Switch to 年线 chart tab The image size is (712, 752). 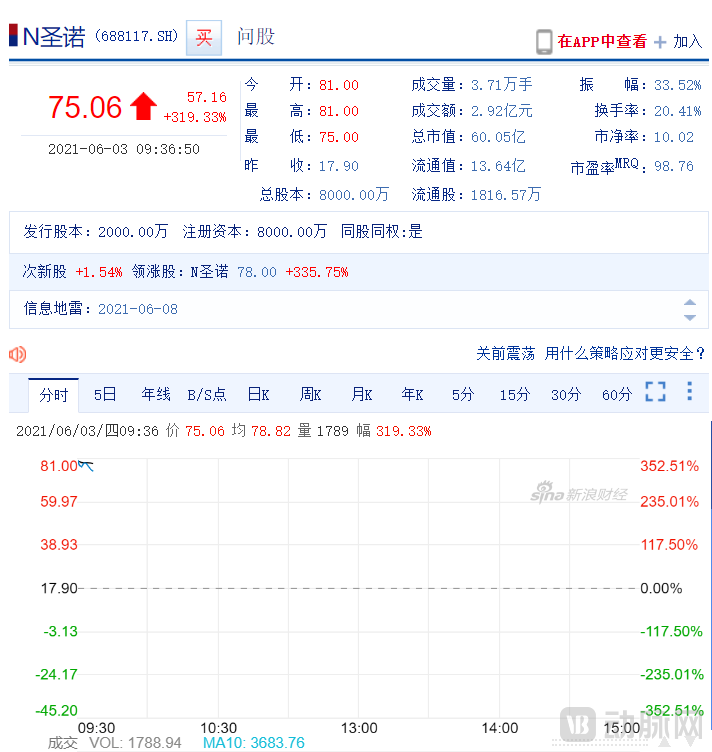pyautogui.click(x=156, y=395)
